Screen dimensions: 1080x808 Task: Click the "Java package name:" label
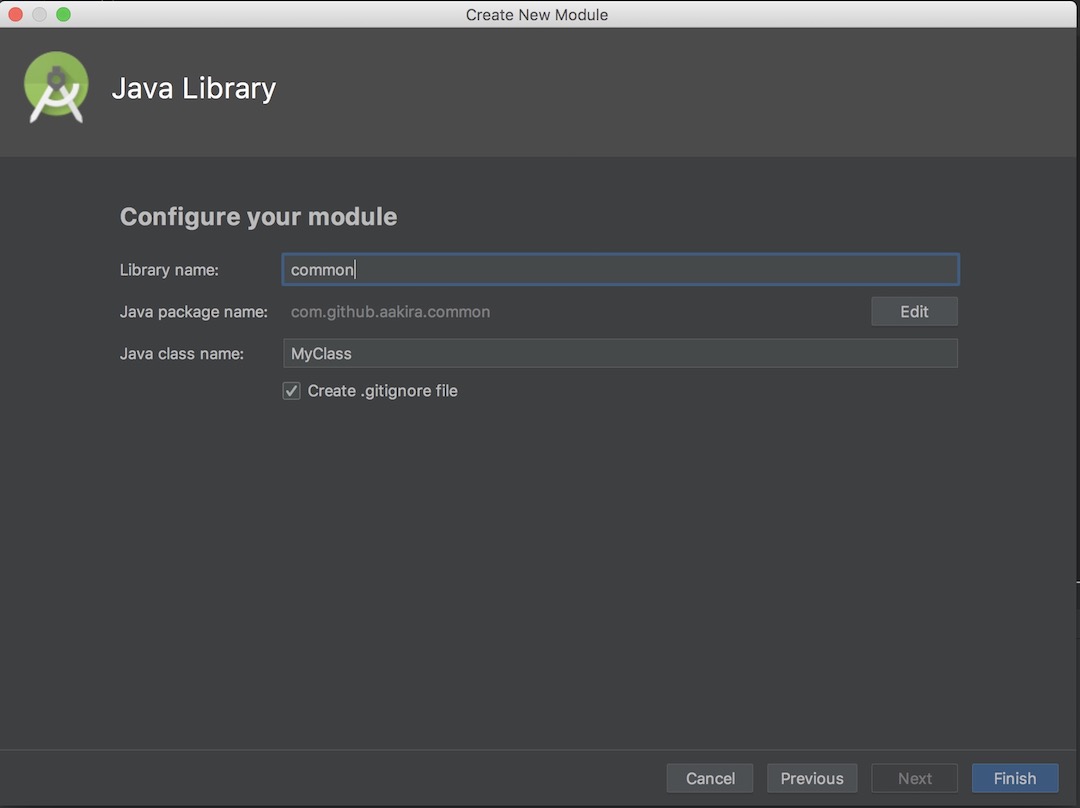[194, 312]
